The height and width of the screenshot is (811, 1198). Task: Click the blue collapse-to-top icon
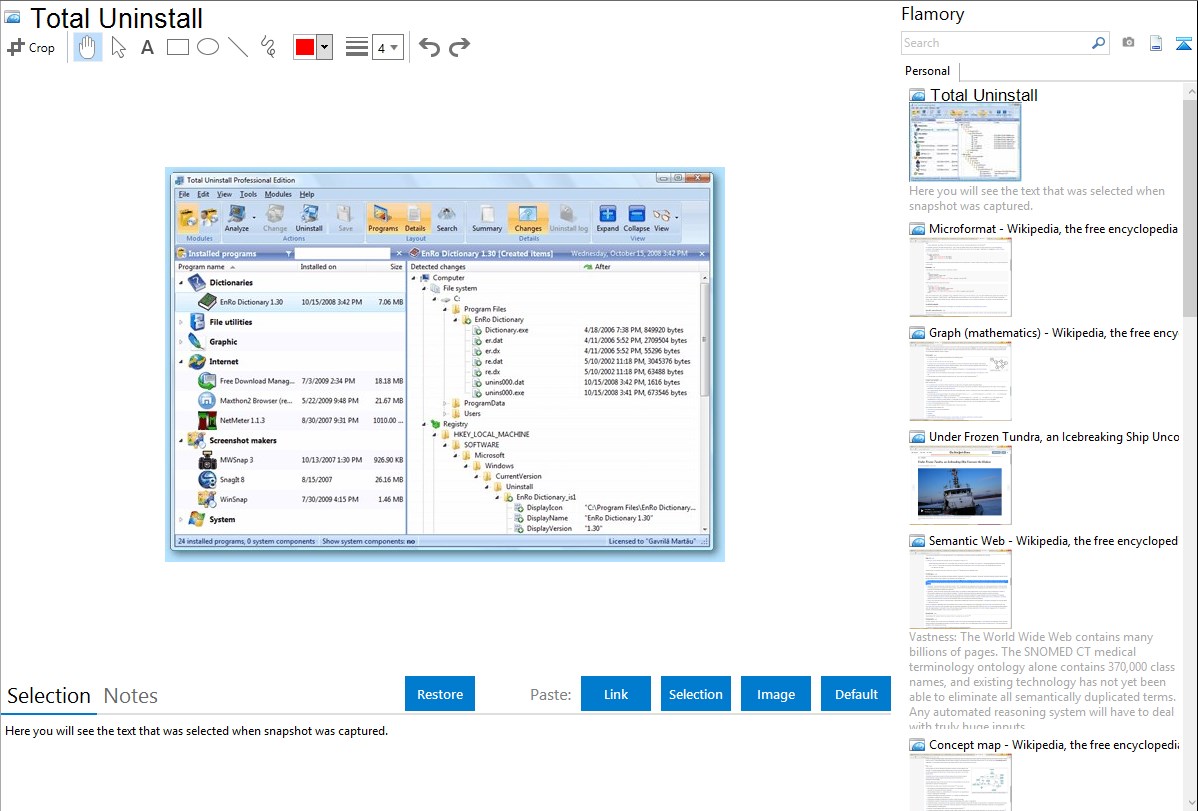coord(1183,43)
